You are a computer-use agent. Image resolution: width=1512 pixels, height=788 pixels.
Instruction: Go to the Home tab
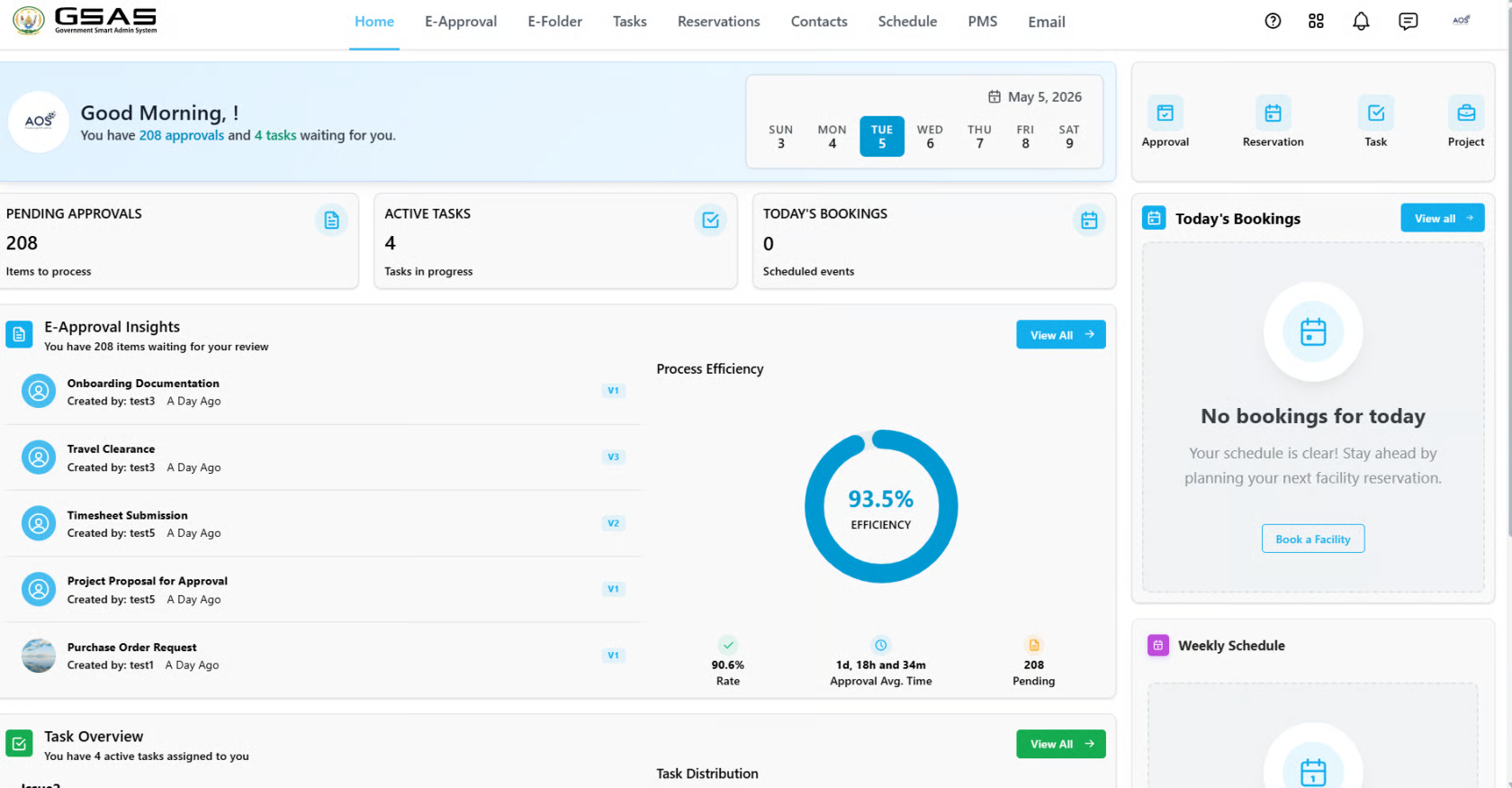point(374,22)
